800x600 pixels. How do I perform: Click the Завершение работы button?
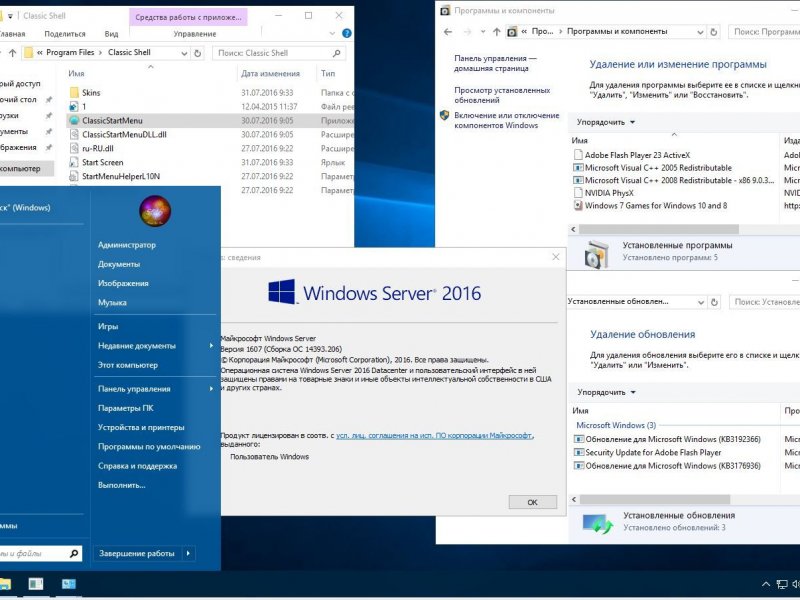click(x=137, y=553)
